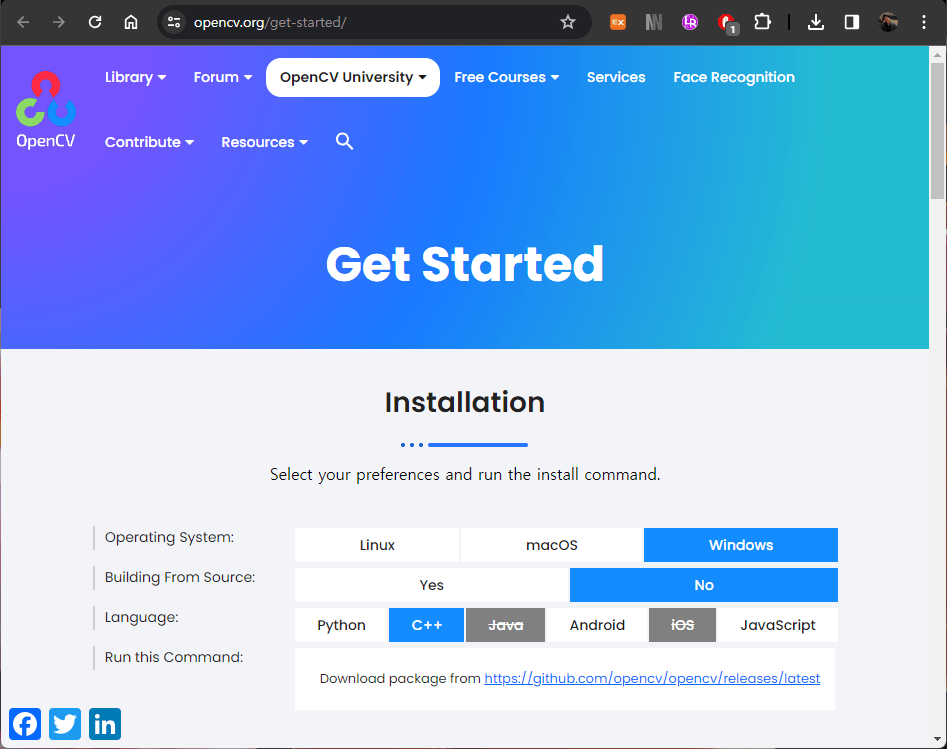Screen dimensions: 948x749
Task: Open the site search magnifier icon
Action: click(x=345, y=142)
